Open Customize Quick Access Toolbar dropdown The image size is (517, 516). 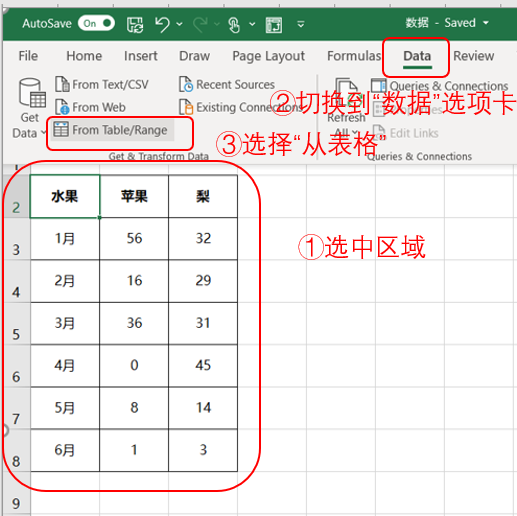tap(301, 24)
